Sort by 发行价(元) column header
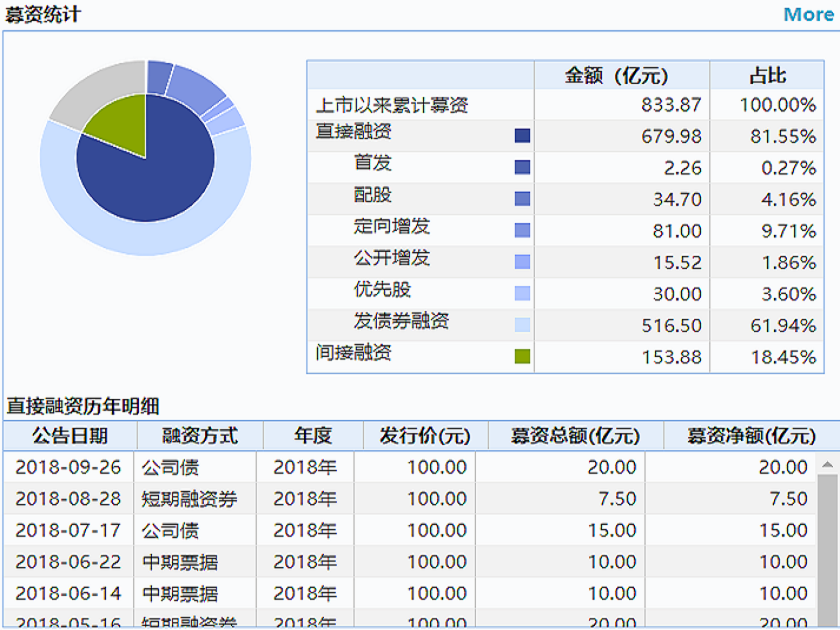The width and height of the screenshot is (840, 630). click(426, 436)
